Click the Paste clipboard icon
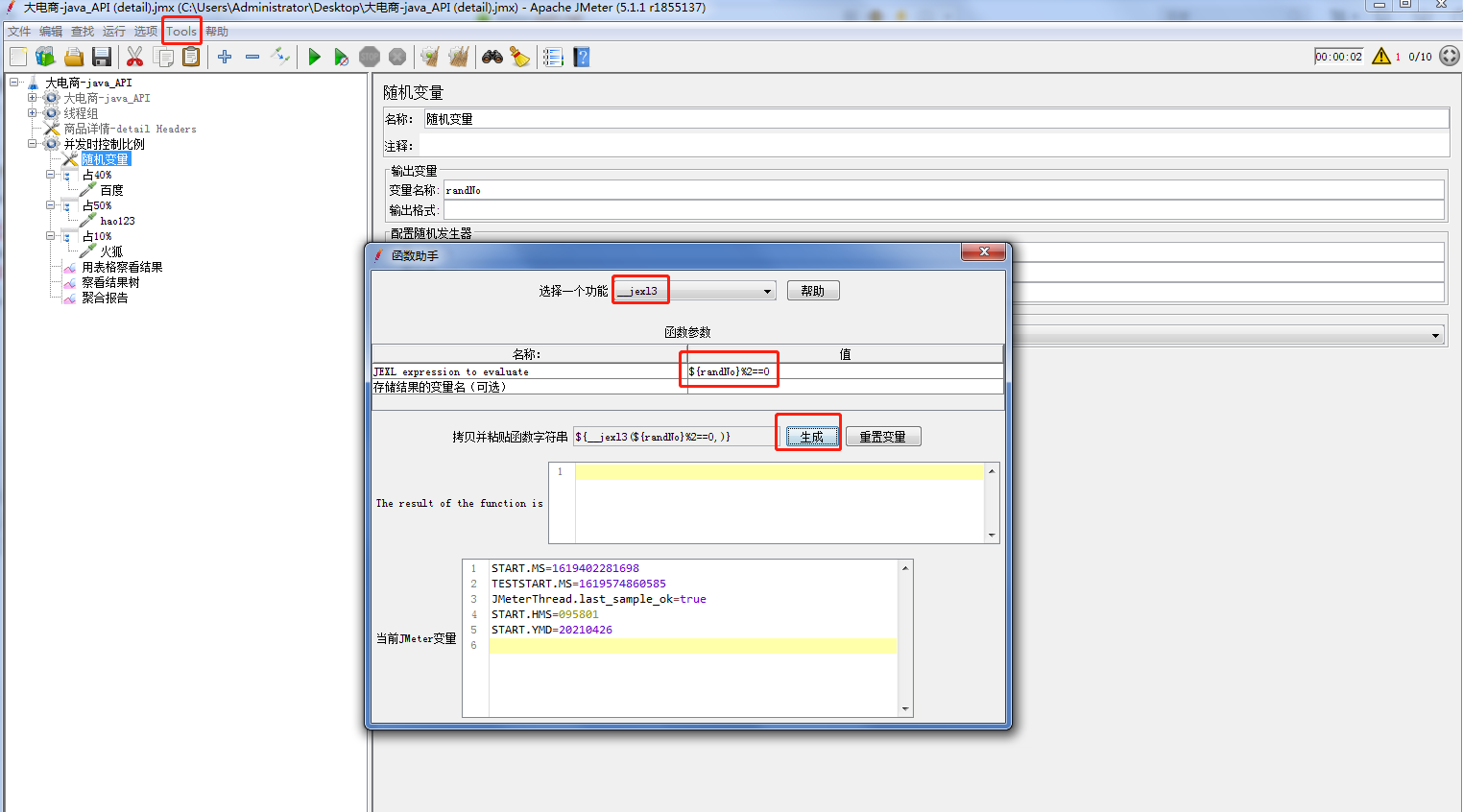1463x812 pixels. pos(191,57)
